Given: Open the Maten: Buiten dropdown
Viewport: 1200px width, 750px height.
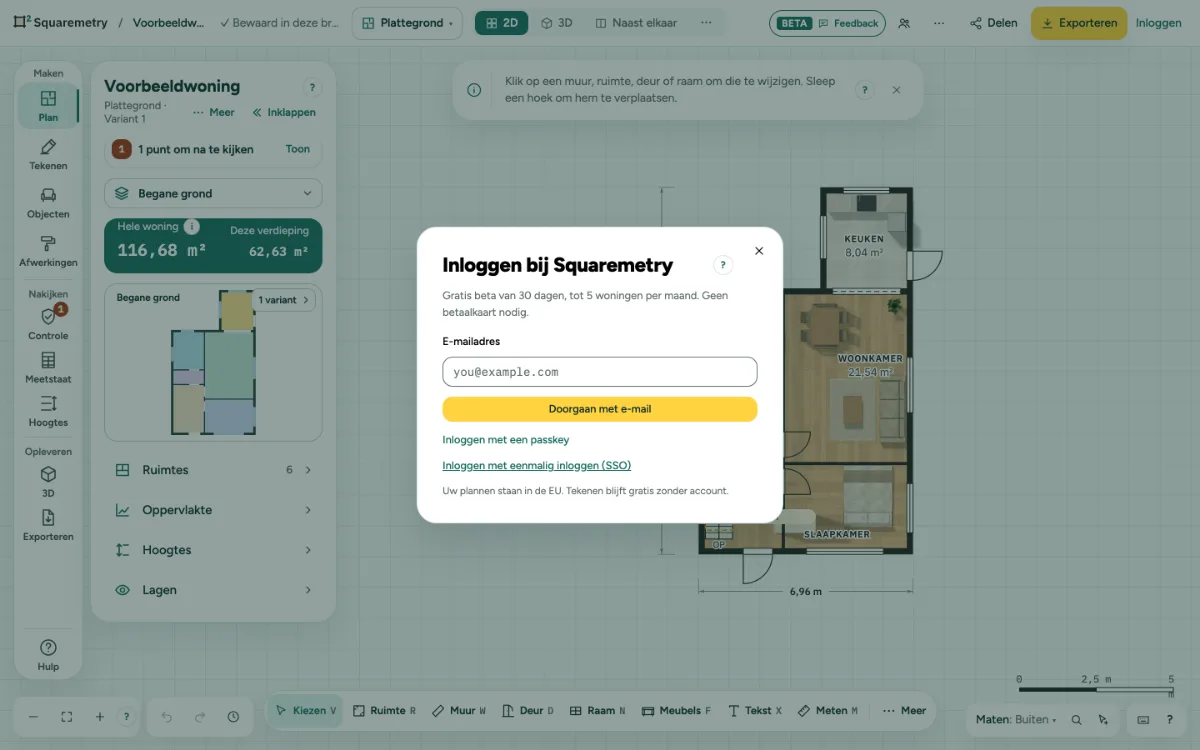Looking at the screenshot, I should click(1016, 719).
